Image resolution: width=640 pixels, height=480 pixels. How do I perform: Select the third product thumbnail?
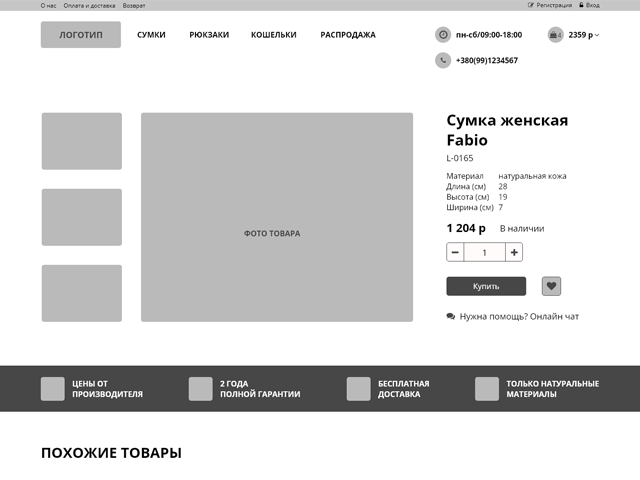pyautogui.click(x=82, y=293)
